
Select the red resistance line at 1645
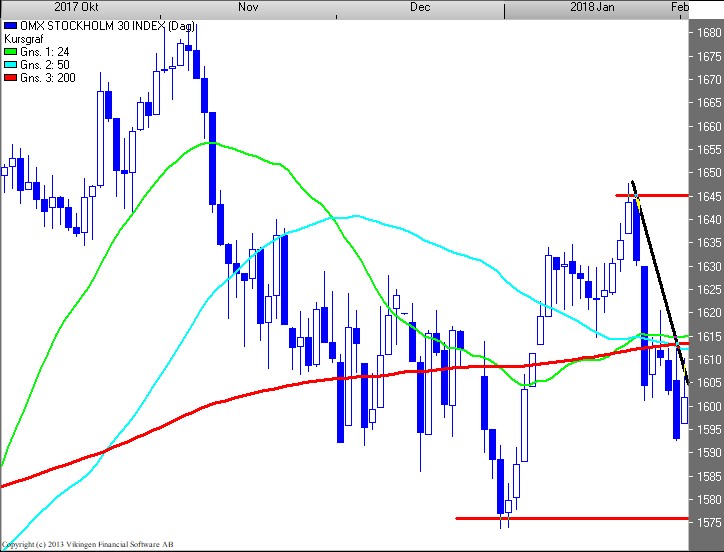[x=660, y=195]
